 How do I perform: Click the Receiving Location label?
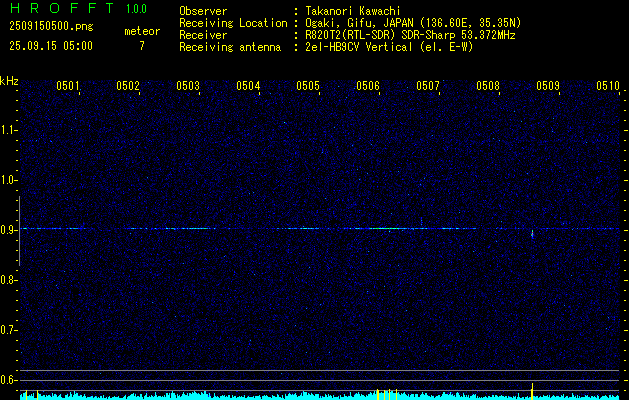coord(233,23)
